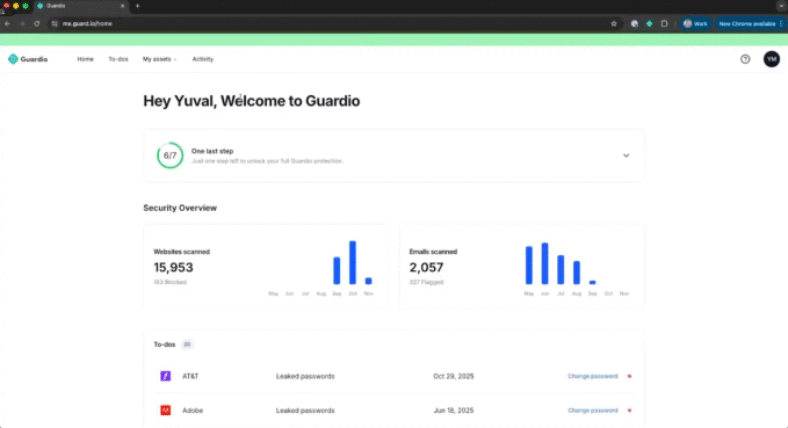Open the Activity nav item
The width and height of the screenshot is (788, 428).
click(x=202, y=59)
